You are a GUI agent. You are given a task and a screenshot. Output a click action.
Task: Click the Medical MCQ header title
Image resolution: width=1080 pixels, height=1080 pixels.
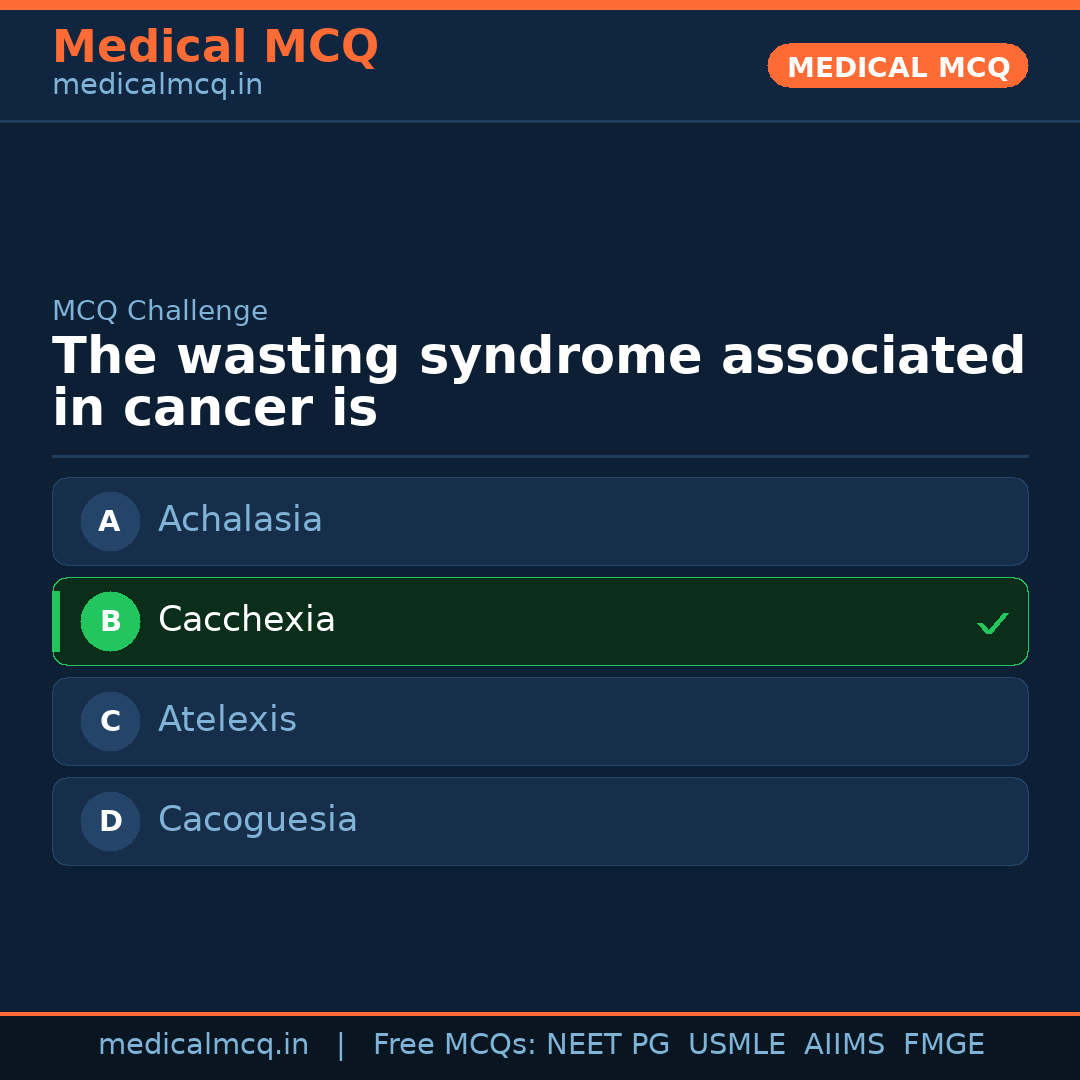[215, 47]
